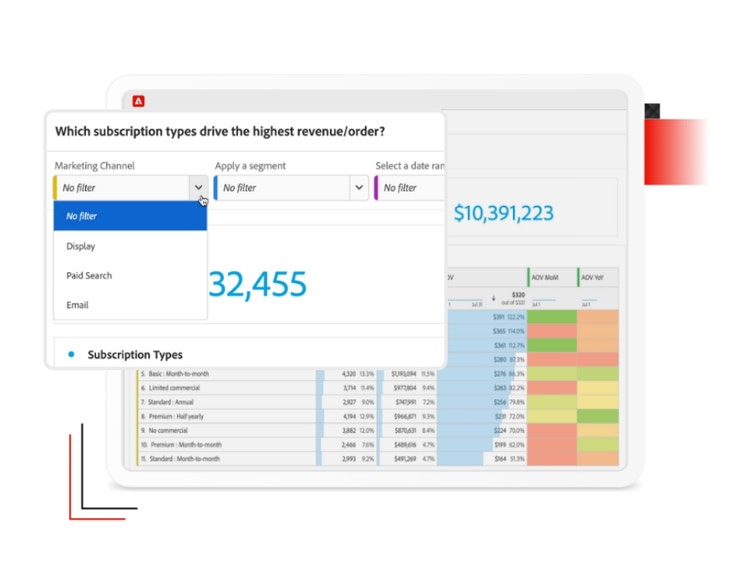Click the $10,391,223 summary number
Screen dimensions: 750x563
tap(503, 213)
